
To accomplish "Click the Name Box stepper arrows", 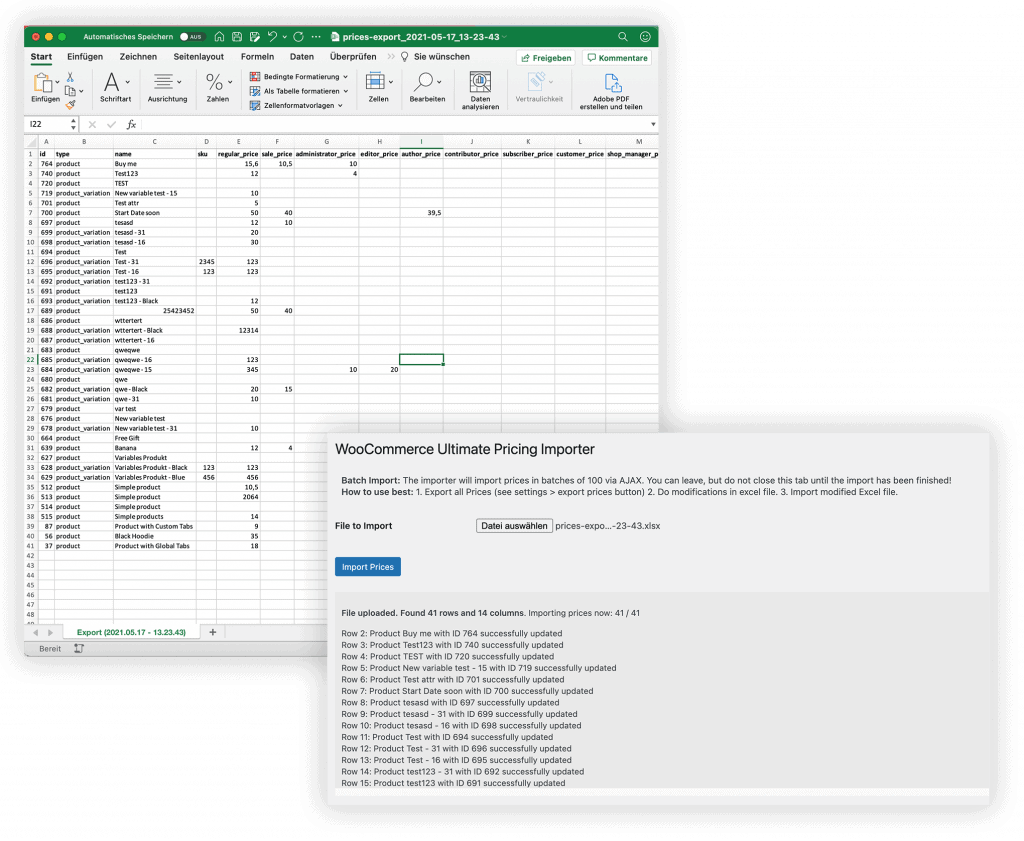I will pos(73,124).
